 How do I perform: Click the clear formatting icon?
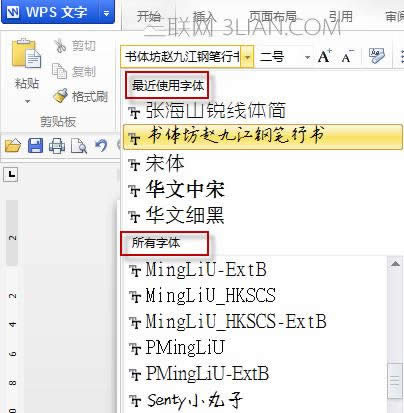coord(377,56)
